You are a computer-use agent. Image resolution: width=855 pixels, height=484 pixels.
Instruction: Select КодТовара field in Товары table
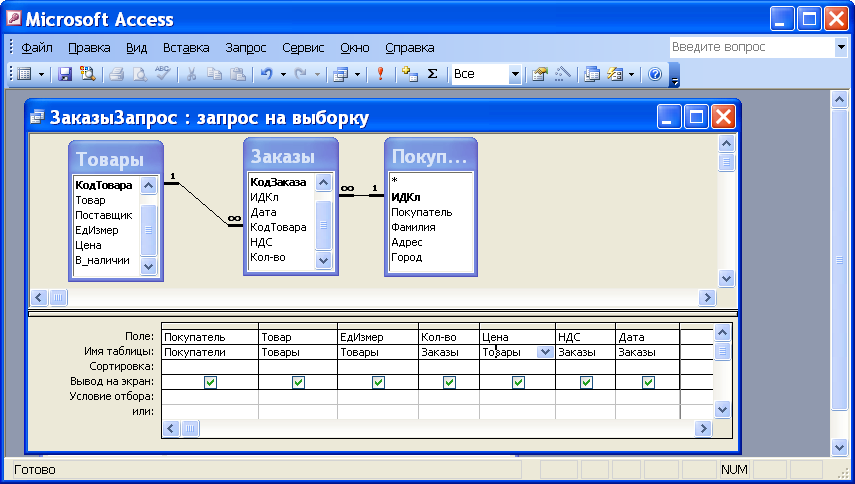[104, 185]
